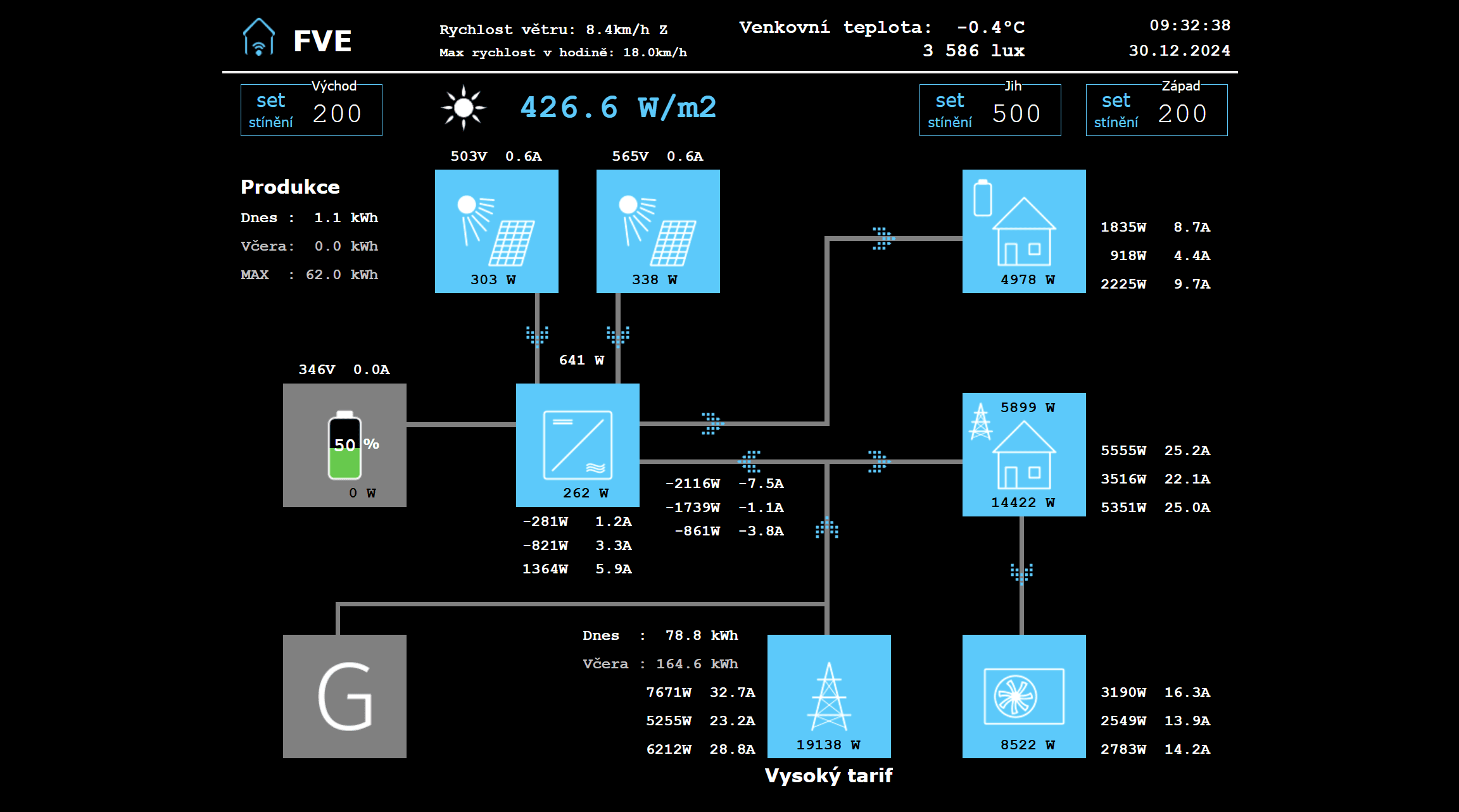Click the 426.6 W/m2 irradiance reading
This screenshot has height=812, width=1459.
618,108
